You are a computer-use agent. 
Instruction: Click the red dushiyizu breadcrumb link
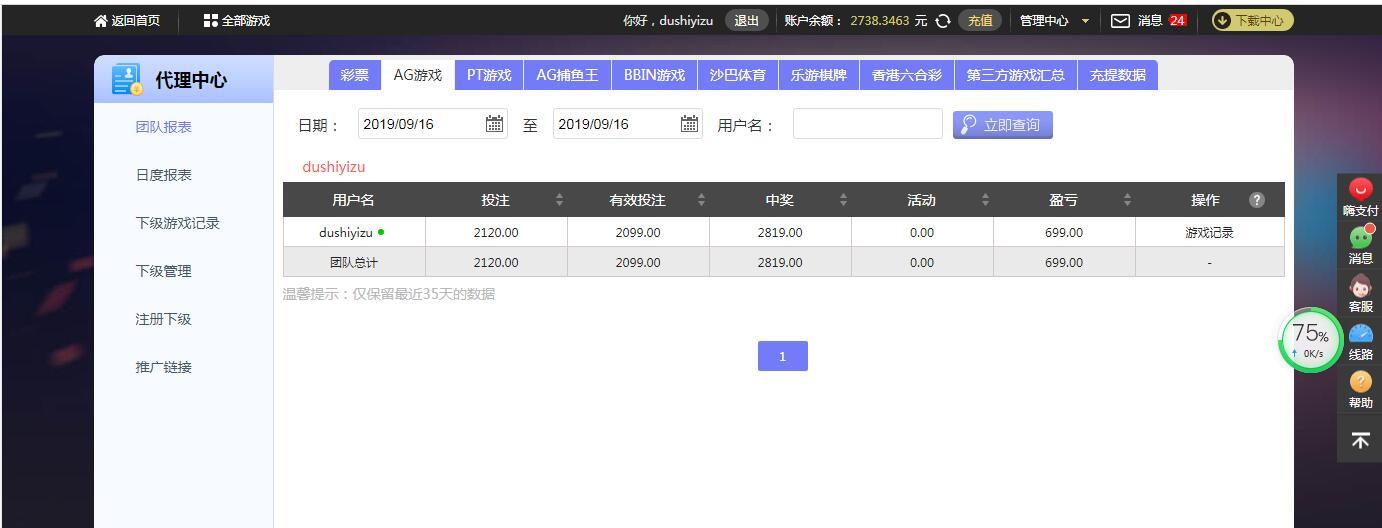(x=334, y=167)
